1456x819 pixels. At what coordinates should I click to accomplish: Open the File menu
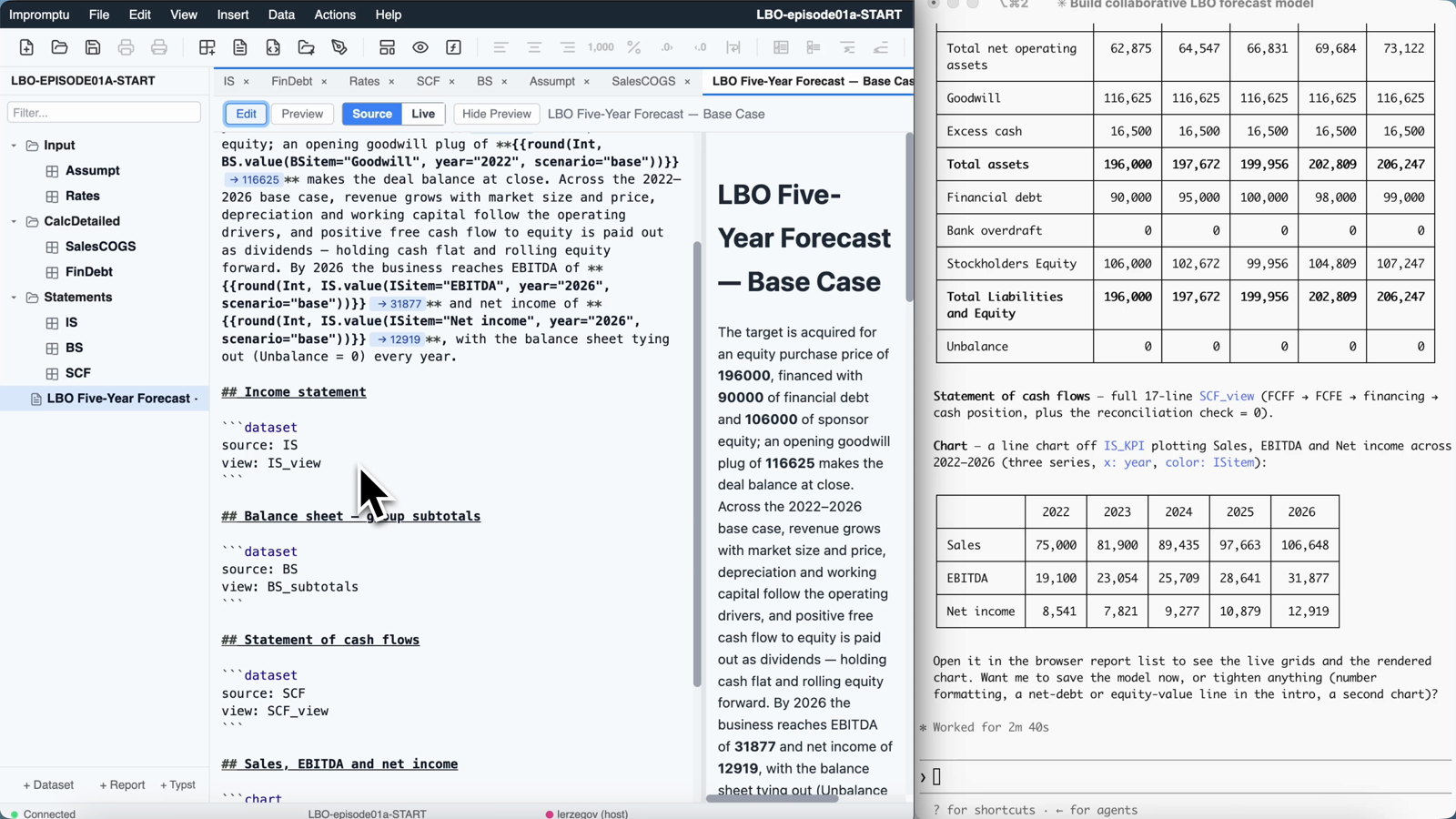[99, 15]
